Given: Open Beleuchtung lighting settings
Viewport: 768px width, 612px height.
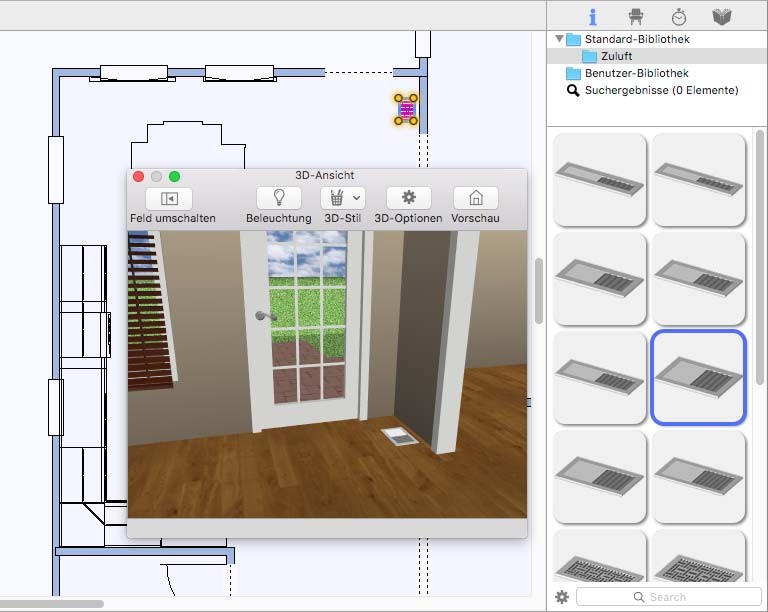Looking at the screenshot, I should (279, 198).
